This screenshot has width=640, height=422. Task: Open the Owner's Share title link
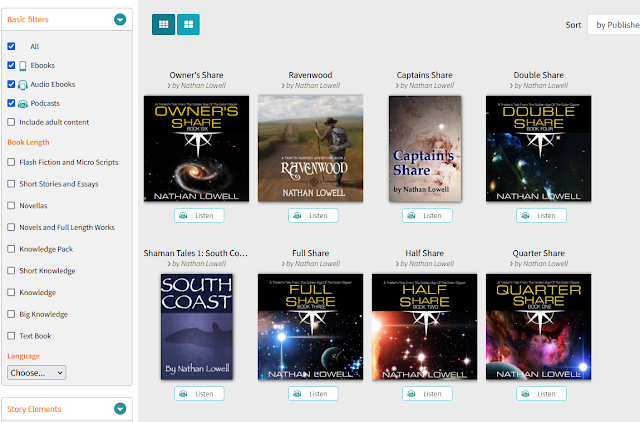[196, 75]
